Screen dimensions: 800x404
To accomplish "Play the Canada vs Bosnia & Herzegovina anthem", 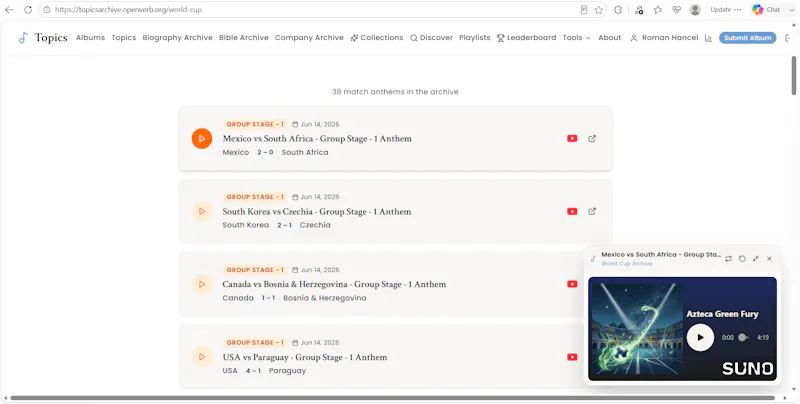I will (x=202, y=284).
